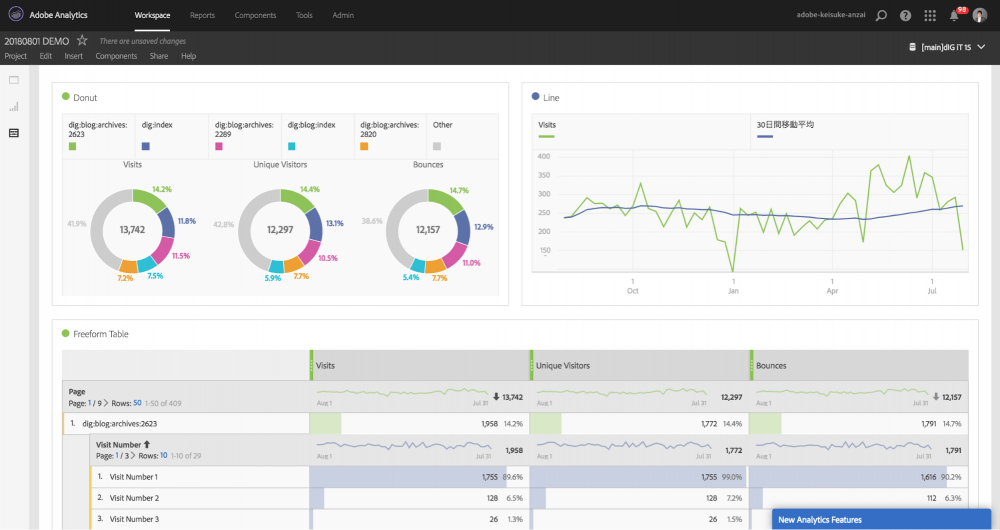The image size is (1000, 530).
Task: Select row dig:blog:archives:2623
Action: coord(186,423)
